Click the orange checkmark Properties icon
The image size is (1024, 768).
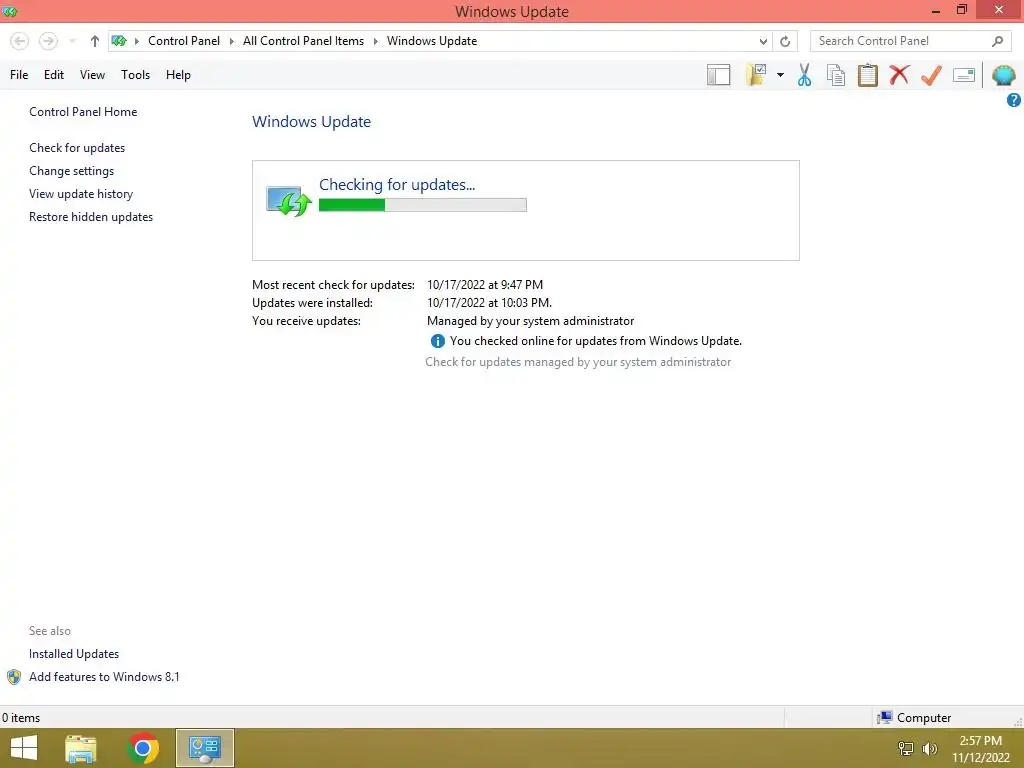click(x=931, y=75)
